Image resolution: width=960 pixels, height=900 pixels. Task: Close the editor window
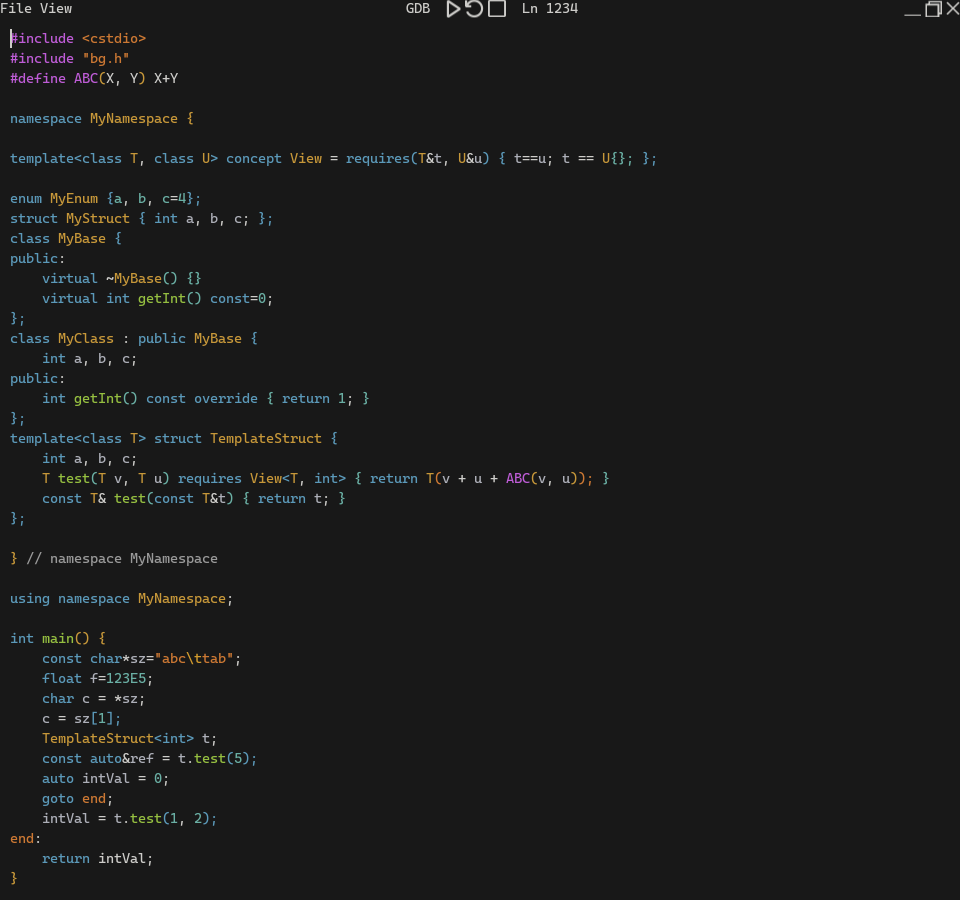pos(952,9)
